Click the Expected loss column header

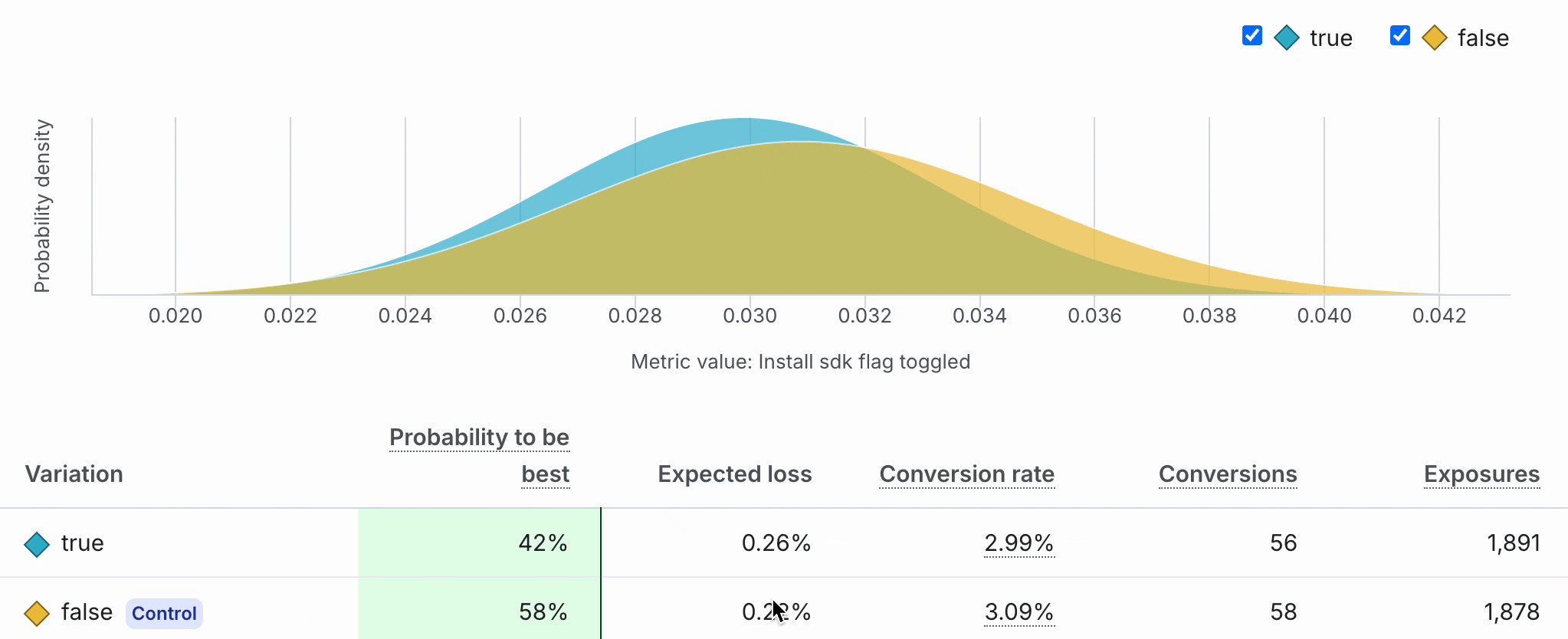pos(734,474)
